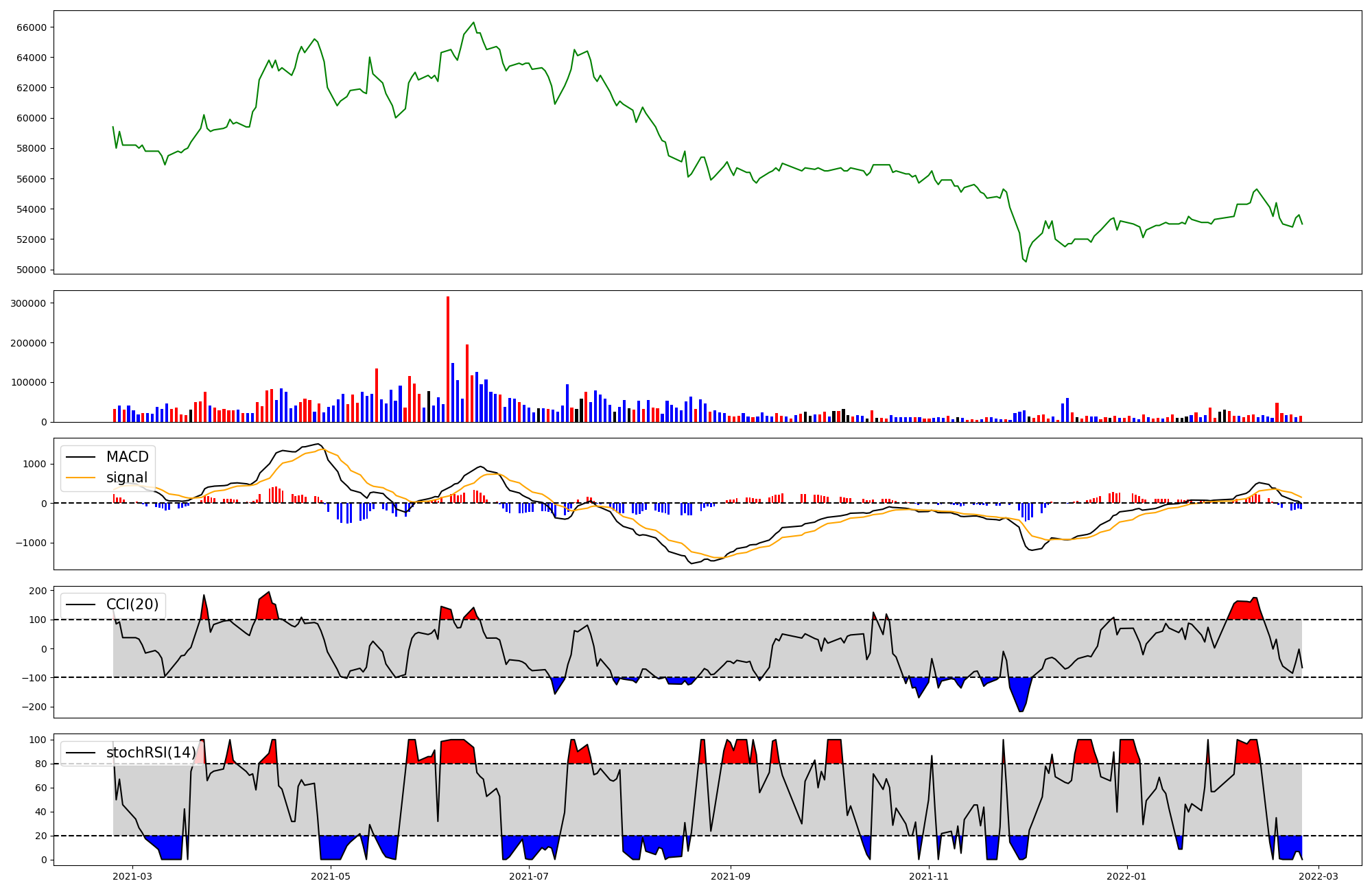Screen dimensions: 1372x892
Task: Click the 66000 price axis tick label
Action: [x=31, y=27]
